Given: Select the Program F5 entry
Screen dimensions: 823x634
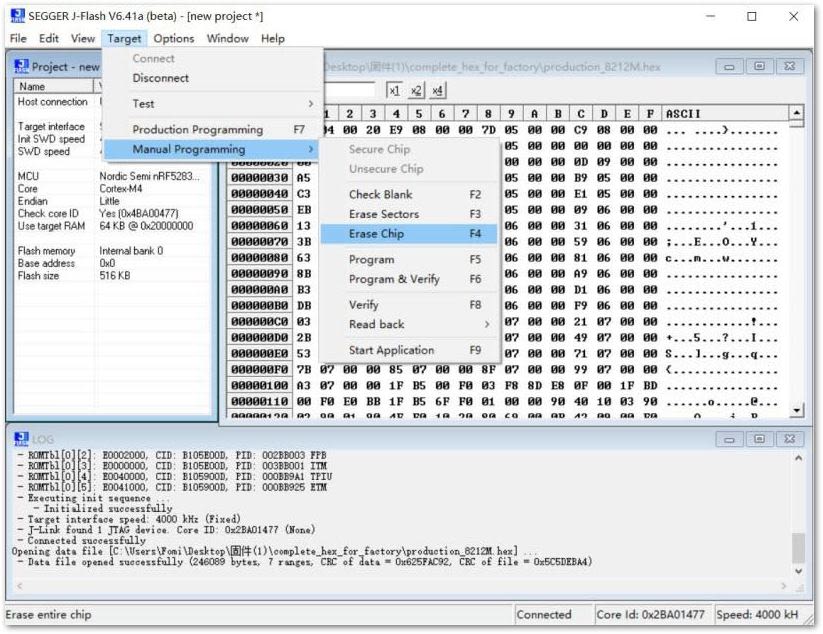Looking at the screenshot, I should (409, 259).
